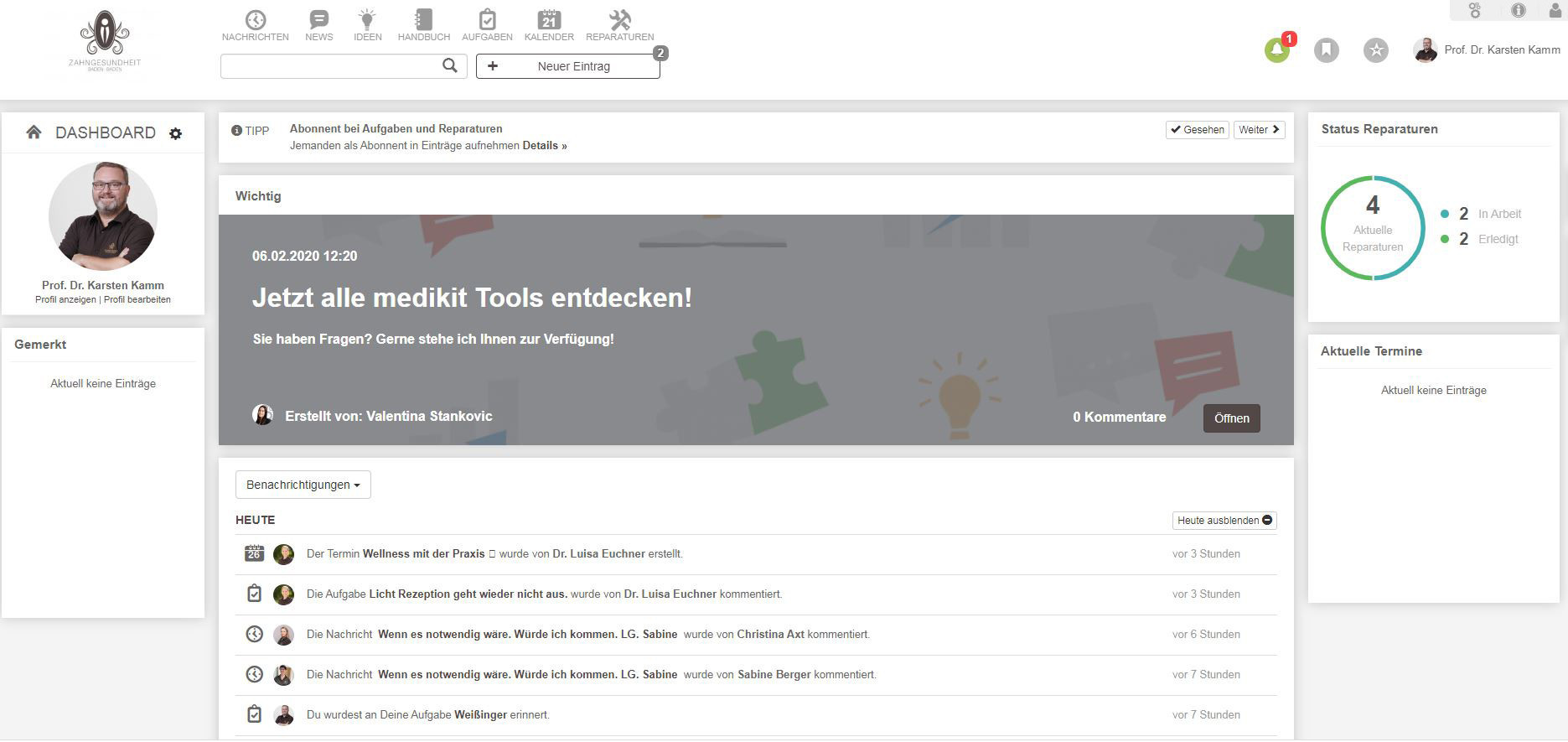The height and width of the screenshot is (742, 1568).
Task: Click Heute ausblenden button
Action: pyautogui.click(x=1224, y=521)
